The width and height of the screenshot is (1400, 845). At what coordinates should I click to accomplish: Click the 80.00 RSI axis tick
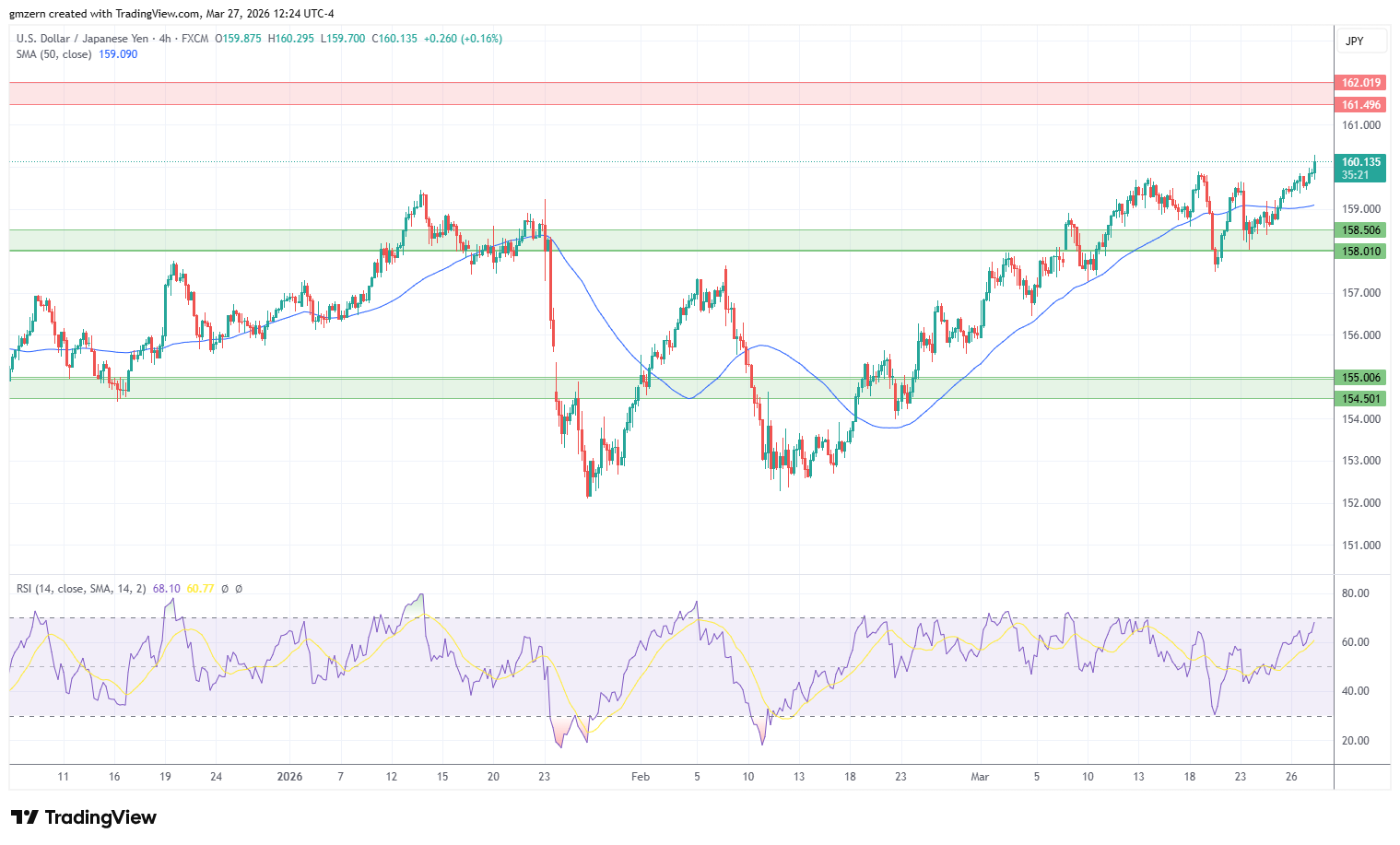pyautogui.click(x=1356, y=593)
